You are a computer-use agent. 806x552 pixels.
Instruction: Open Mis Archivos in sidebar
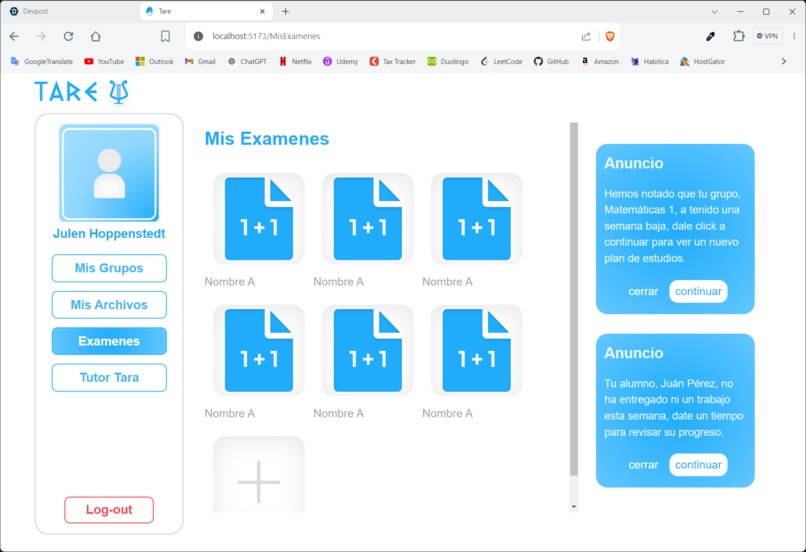tap(109, 305)
